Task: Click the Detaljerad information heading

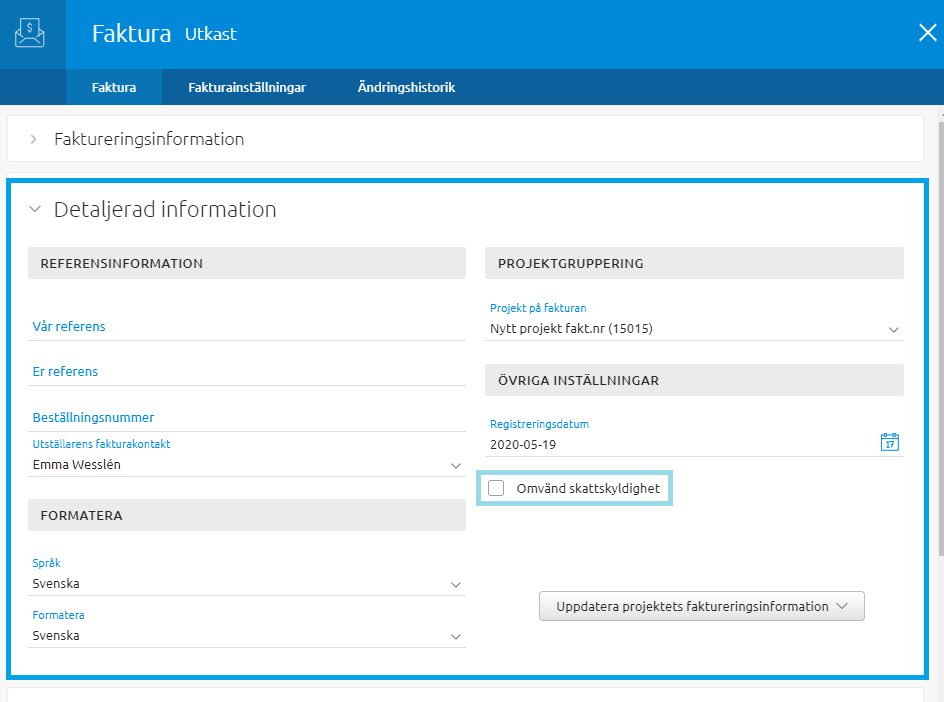Action: pos(165,210)
